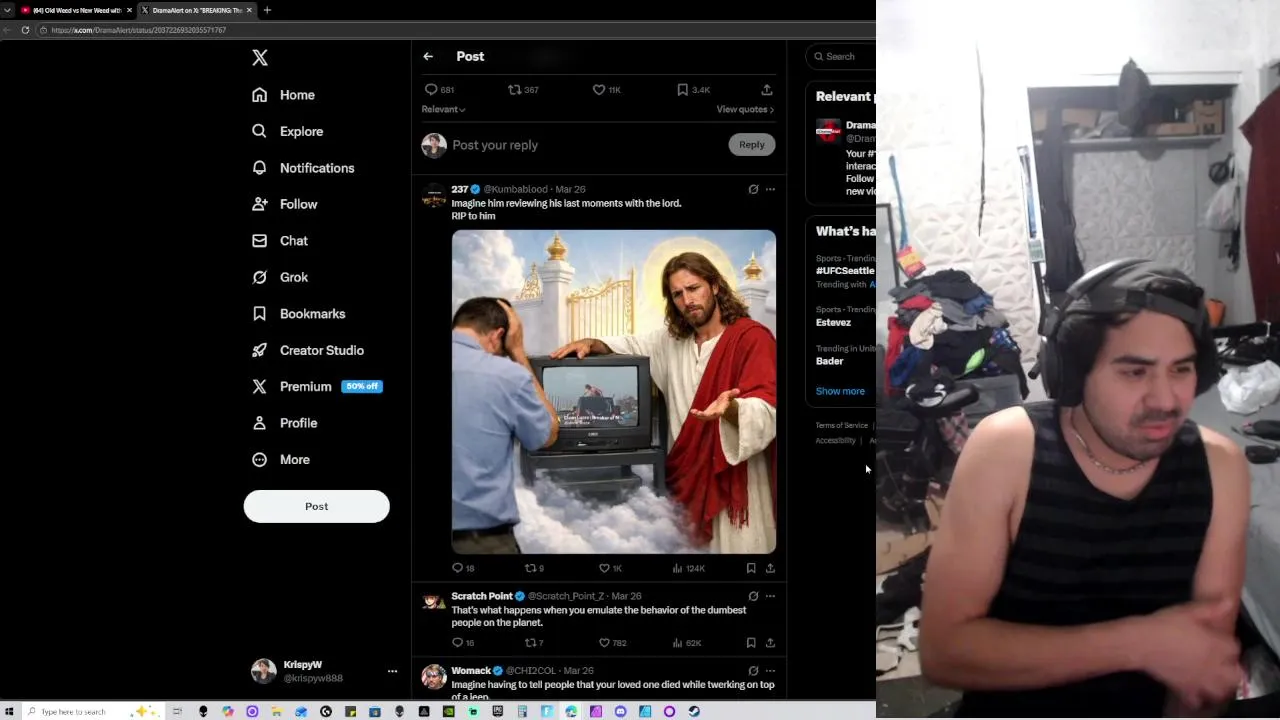Open View quotes link
The height and width of the screenshot is (720, 1280).
(745, 109)
